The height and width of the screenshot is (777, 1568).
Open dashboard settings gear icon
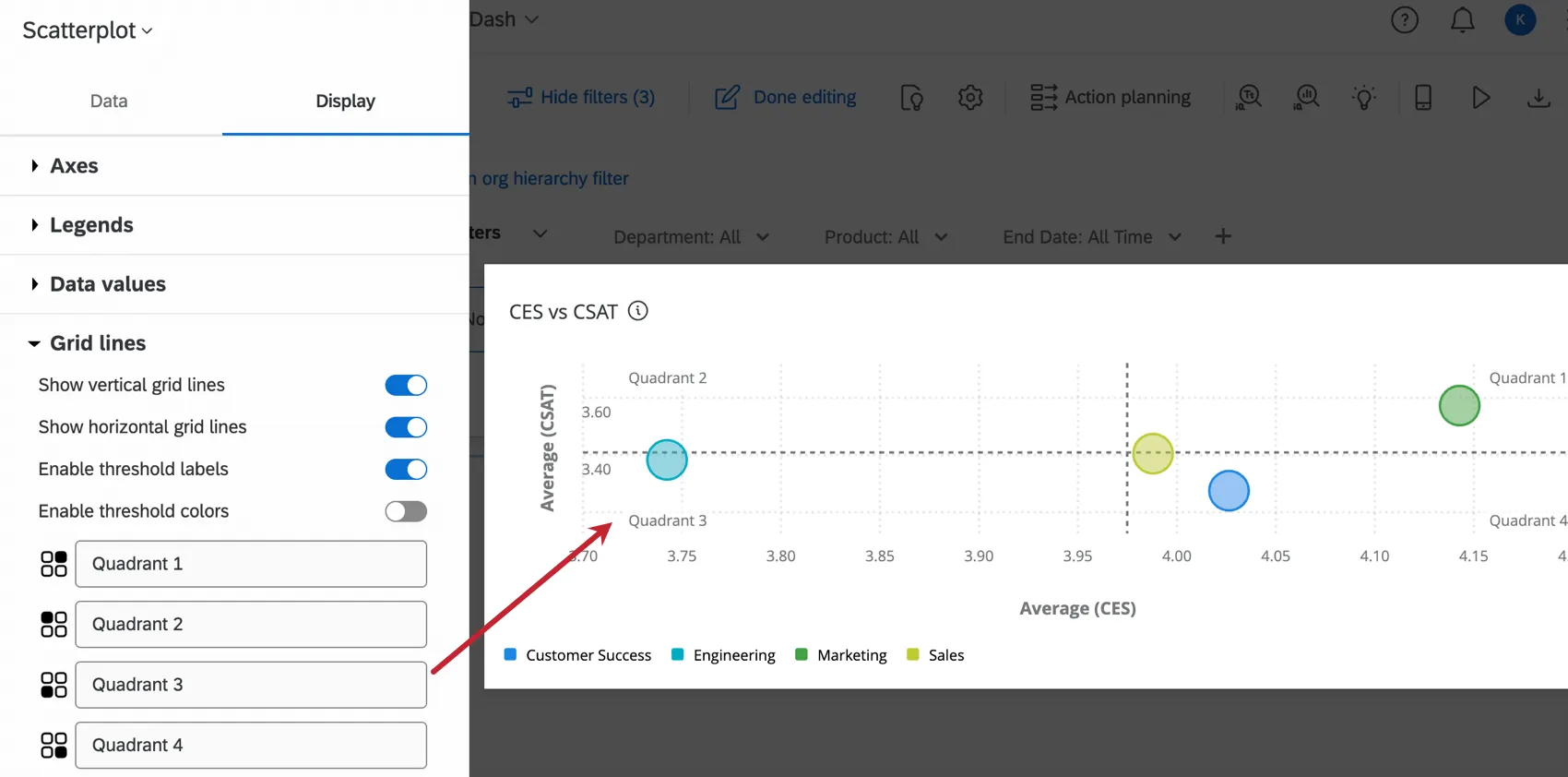(x=970, y=97)
